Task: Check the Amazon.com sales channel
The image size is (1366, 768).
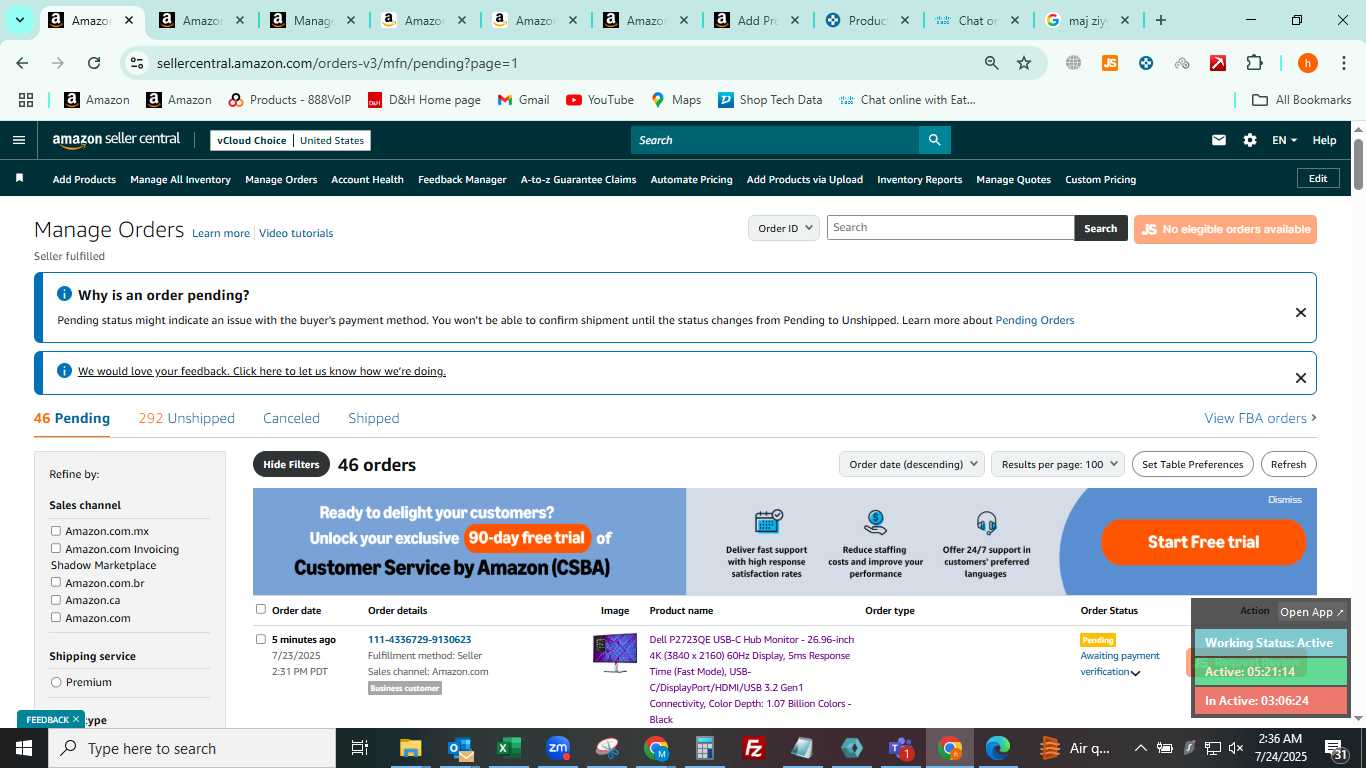Action: (x=56, y=617)
